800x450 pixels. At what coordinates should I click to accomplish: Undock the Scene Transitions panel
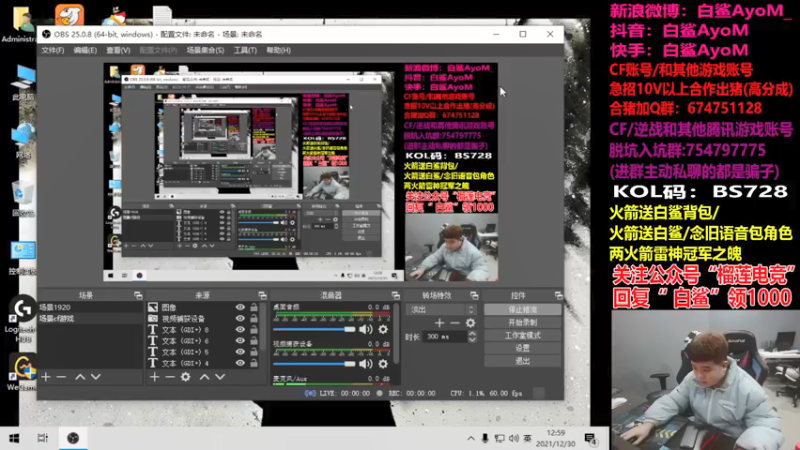click(474, 295)
